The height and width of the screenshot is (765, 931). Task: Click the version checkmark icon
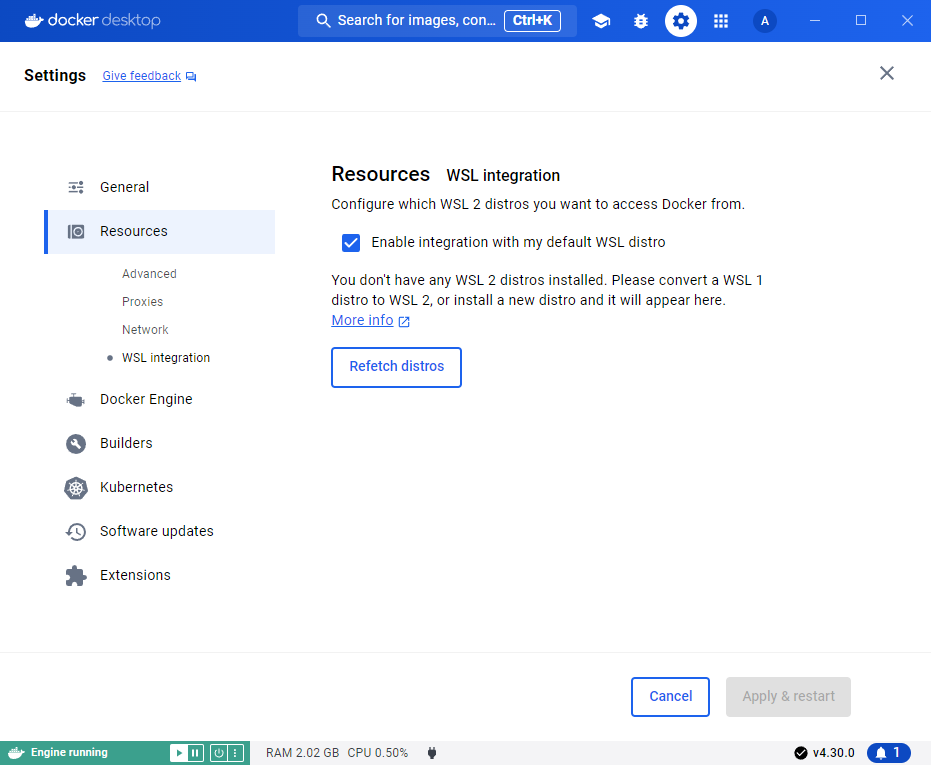pyautogui.click(x=800, y=753)
